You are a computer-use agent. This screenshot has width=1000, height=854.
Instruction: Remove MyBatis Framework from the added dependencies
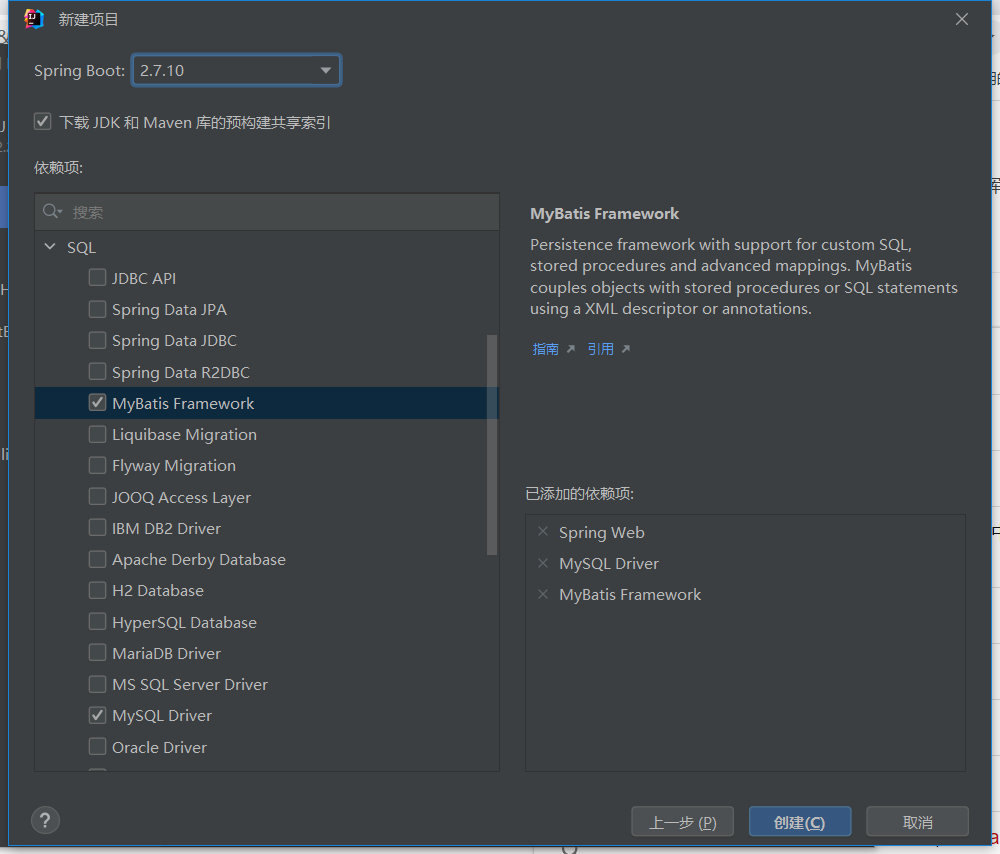(543, 594)
